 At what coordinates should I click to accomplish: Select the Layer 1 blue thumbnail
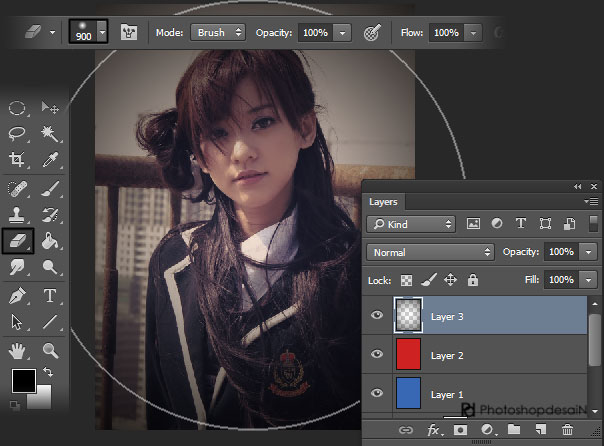409,392
